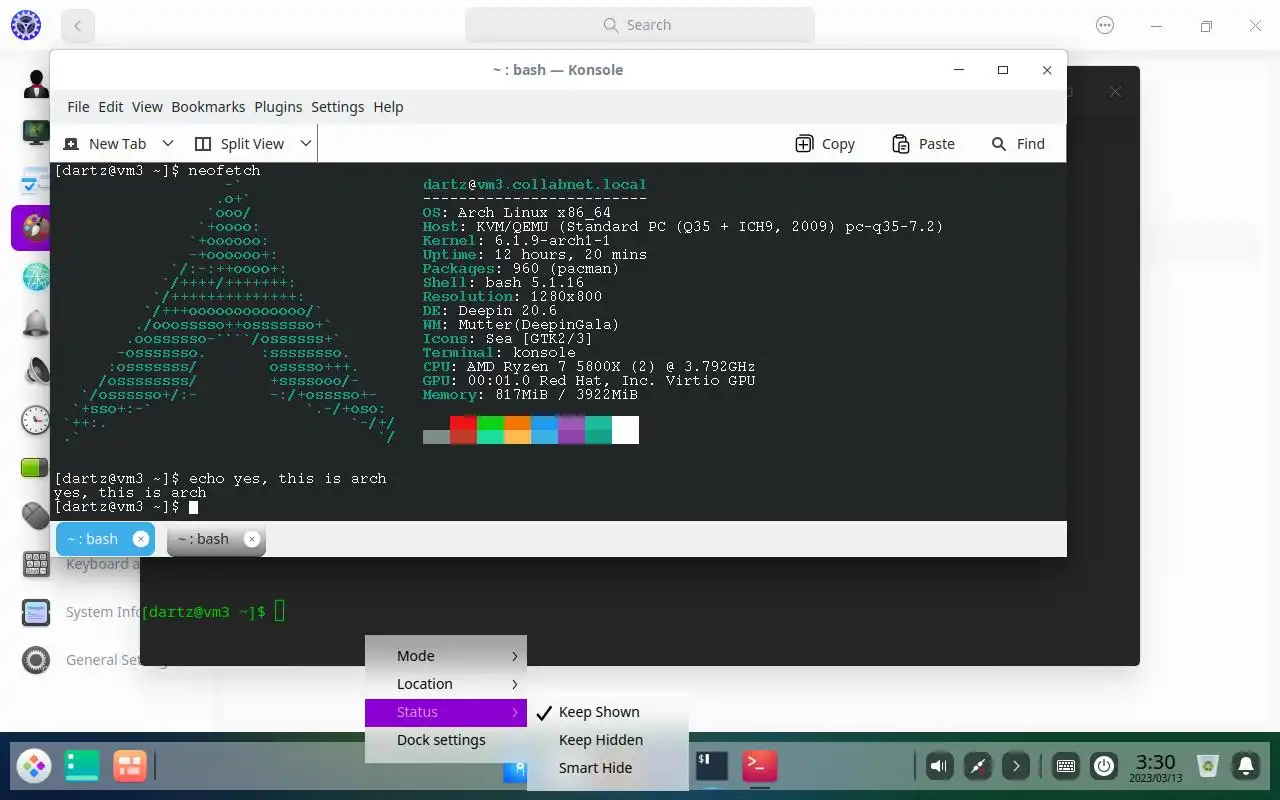The width and height of the screenshot is (1280, 800).
Task: Switch to the red Konsole dock icon
Action: [760, 766]
